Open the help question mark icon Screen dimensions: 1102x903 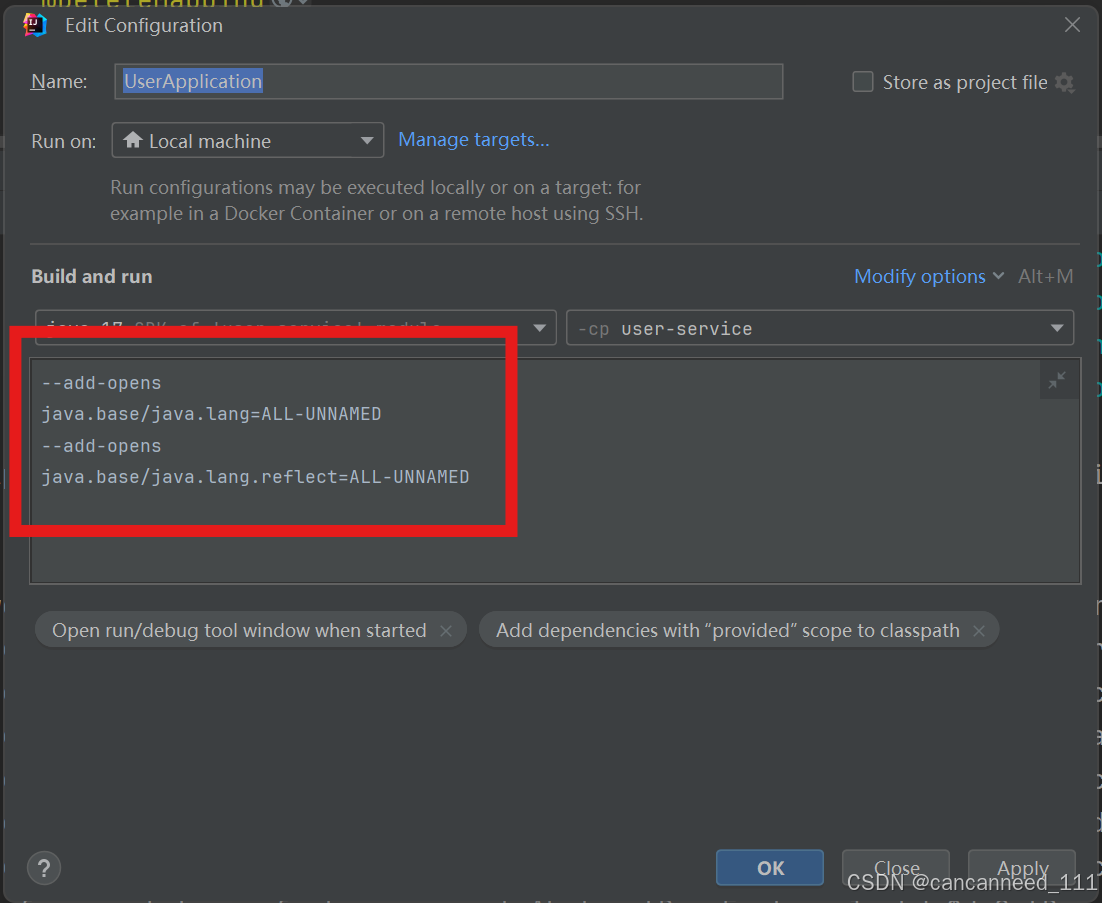43,868
